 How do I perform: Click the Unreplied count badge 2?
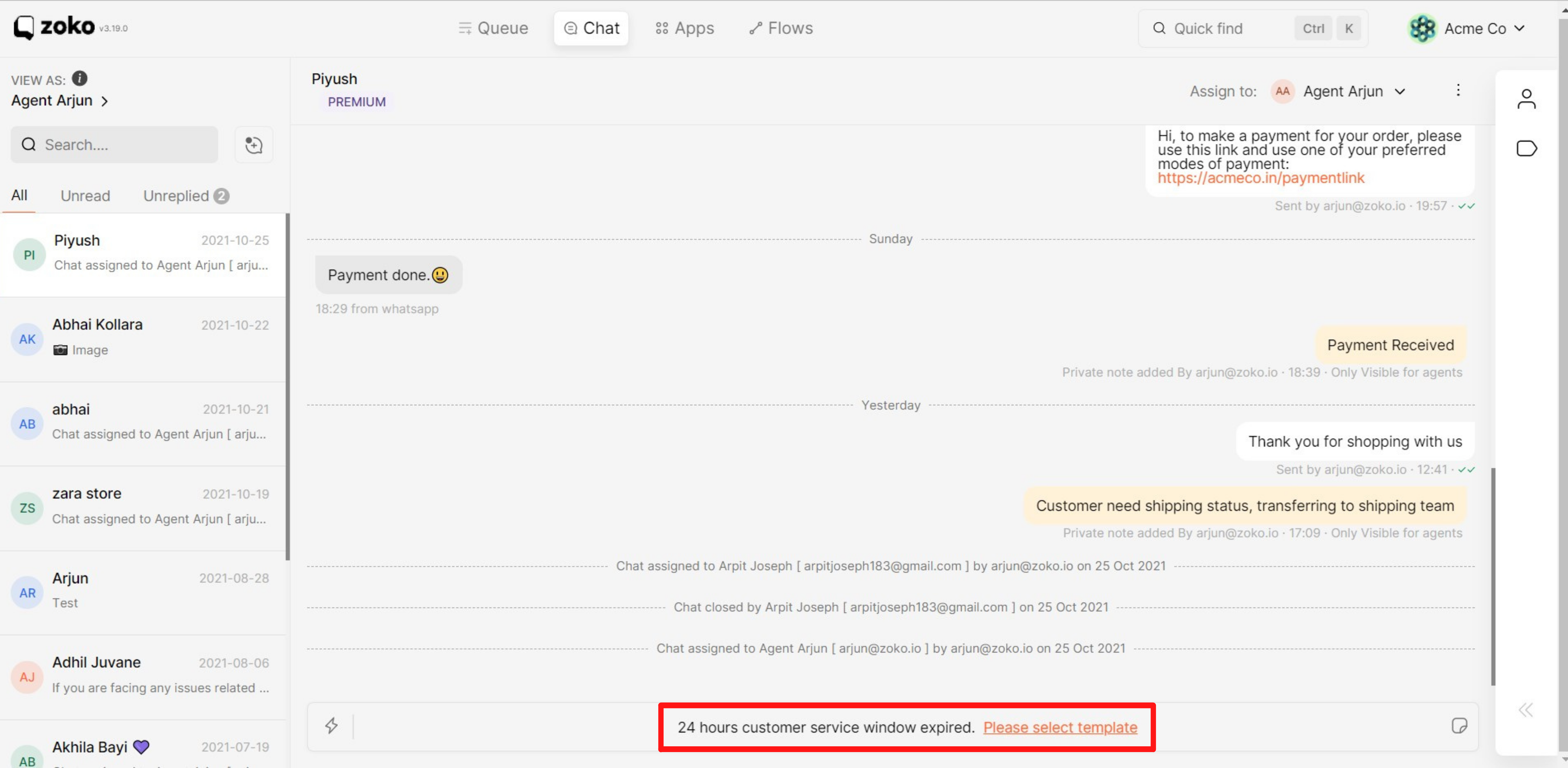pyautogui.click(x=222, y=196)
